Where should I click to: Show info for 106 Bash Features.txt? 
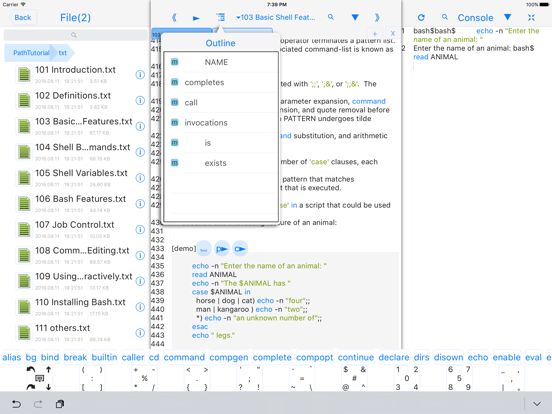click(x=140, y=203)
